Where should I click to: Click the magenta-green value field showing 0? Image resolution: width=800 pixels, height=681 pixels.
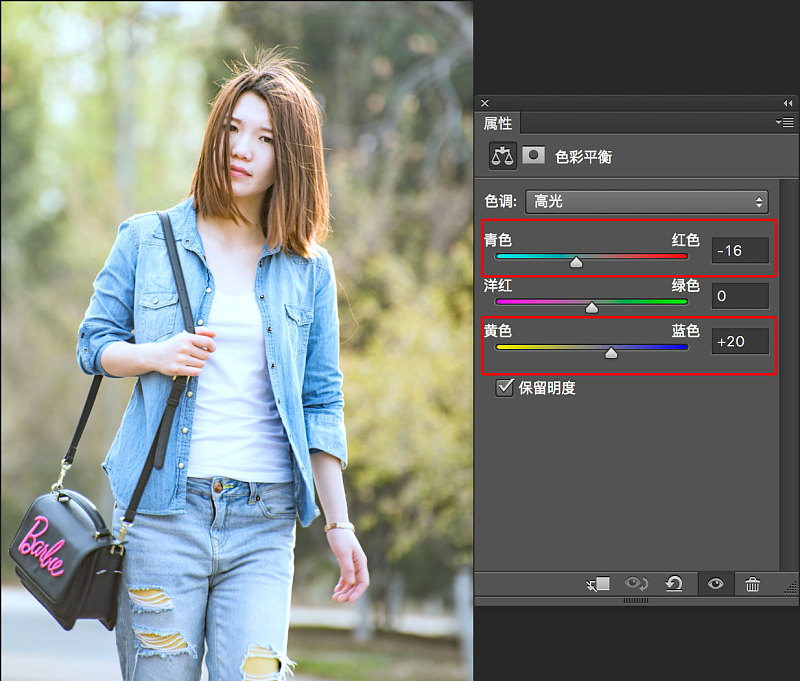[x=740, y=296]
